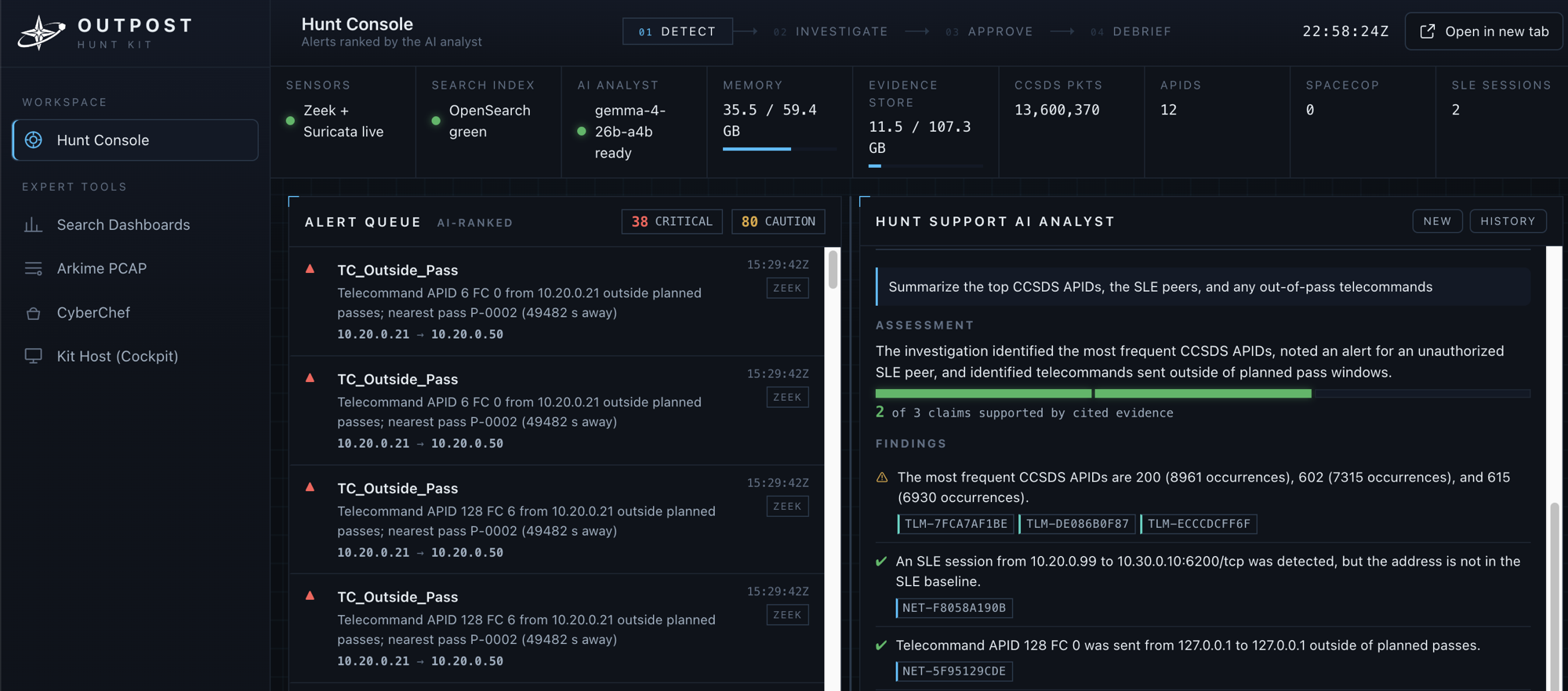Click the external link icon
Screen dimensions: 1568x691
pyautogui.click(x=1428, y=31)
